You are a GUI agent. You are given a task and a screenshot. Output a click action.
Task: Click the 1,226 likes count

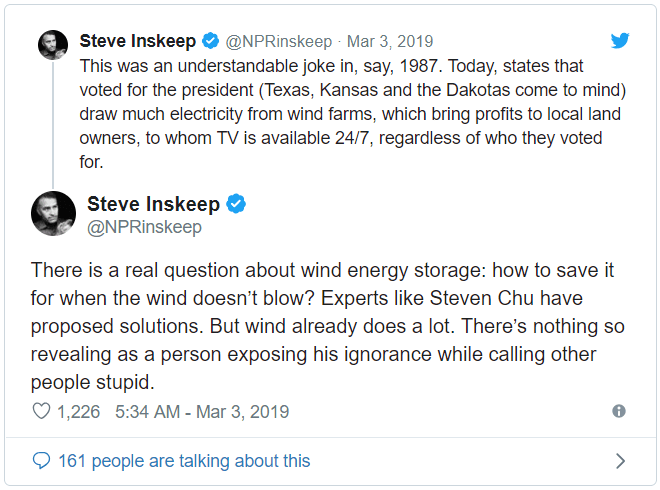(80, 411)
